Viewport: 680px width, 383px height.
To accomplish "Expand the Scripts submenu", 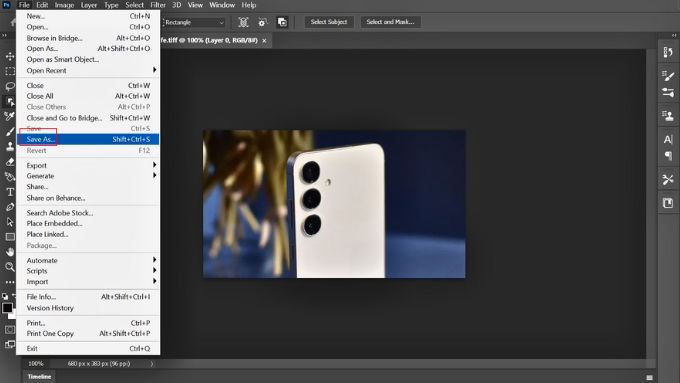I will (x=88, y=271).
